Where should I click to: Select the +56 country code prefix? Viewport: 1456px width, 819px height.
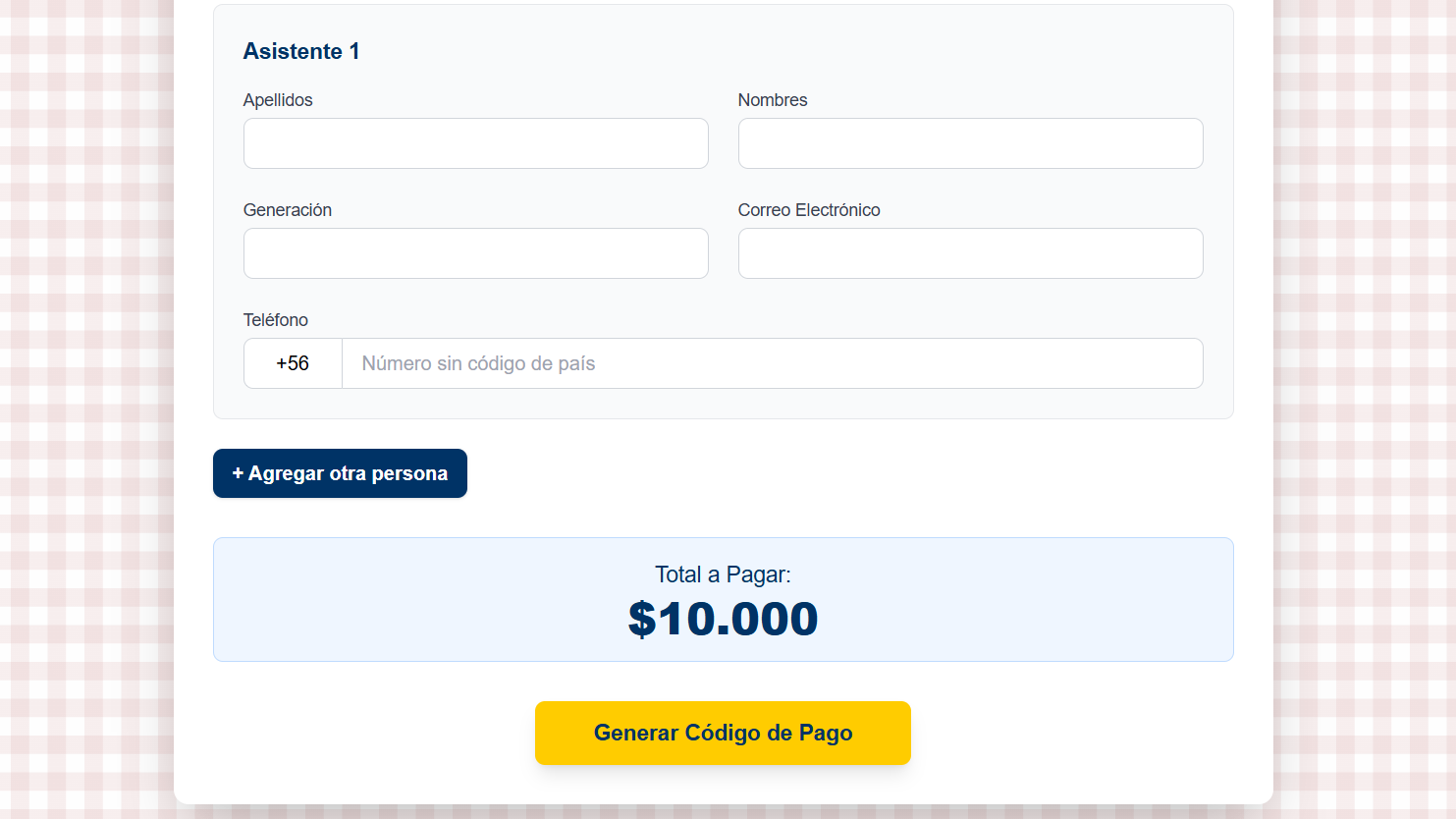click(292, 363)
